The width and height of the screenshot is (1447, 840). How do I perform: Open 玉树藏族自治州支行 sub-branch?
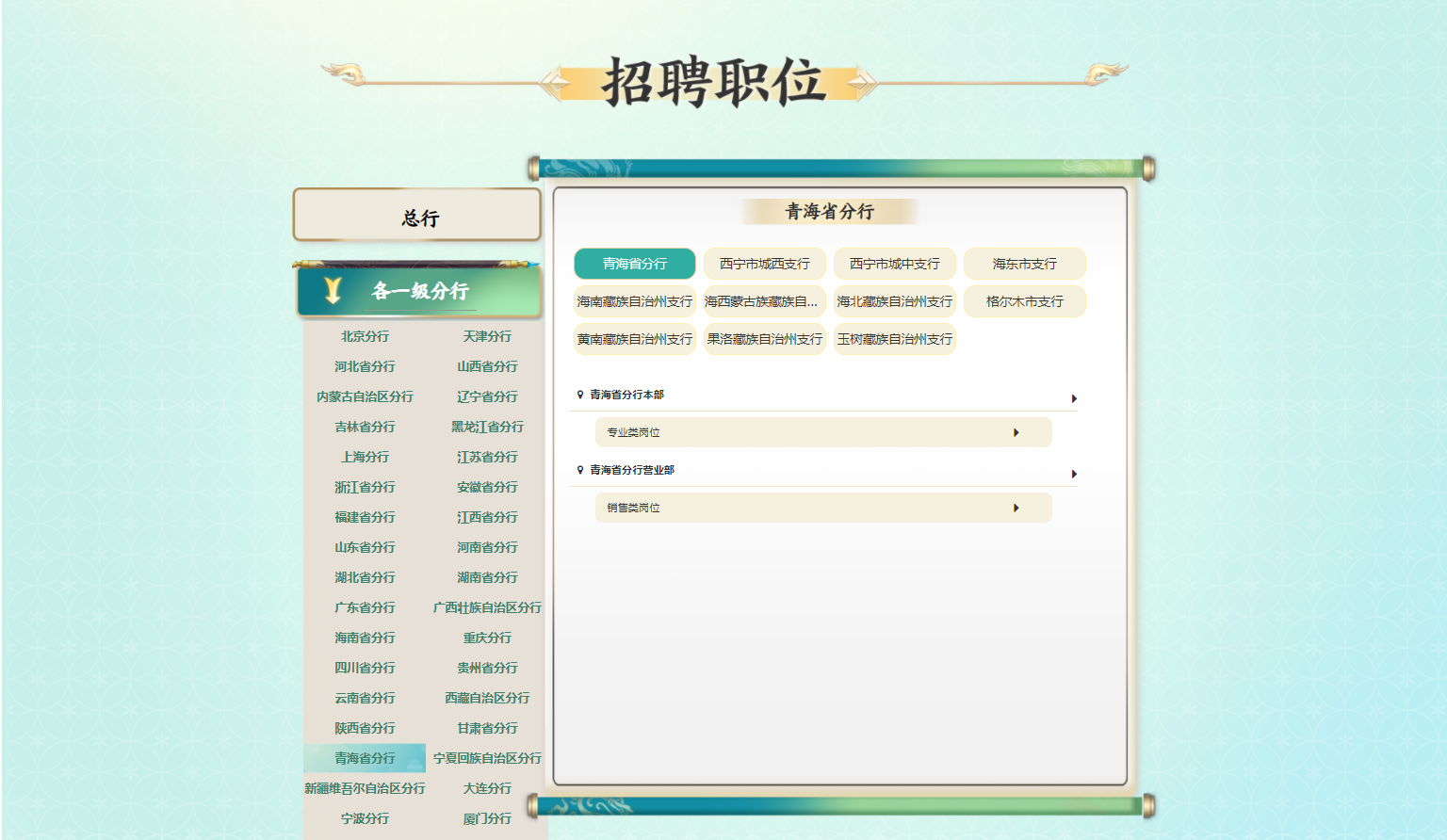point(895,339)
